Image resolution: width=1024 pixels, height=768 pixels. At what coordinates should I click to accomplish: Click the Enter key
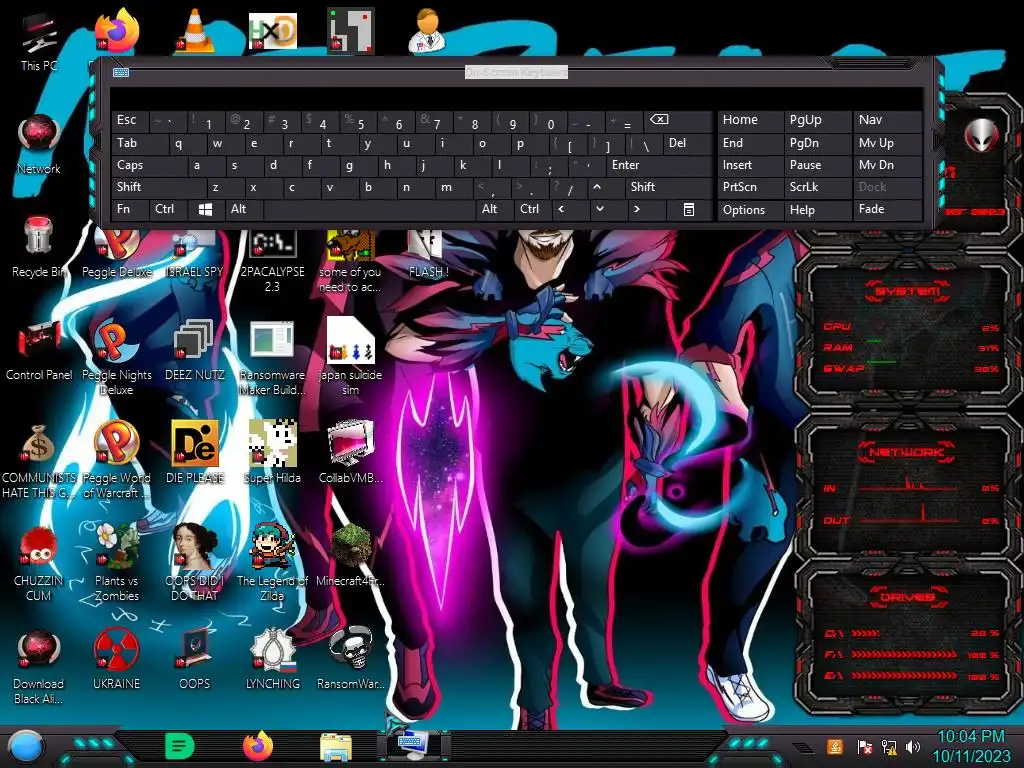658,165
